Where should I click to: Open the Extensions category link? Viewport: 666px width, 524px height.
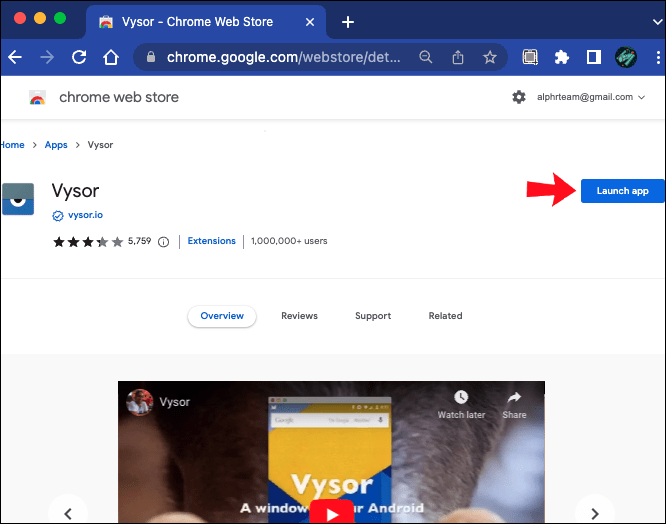tap(212, 241)
